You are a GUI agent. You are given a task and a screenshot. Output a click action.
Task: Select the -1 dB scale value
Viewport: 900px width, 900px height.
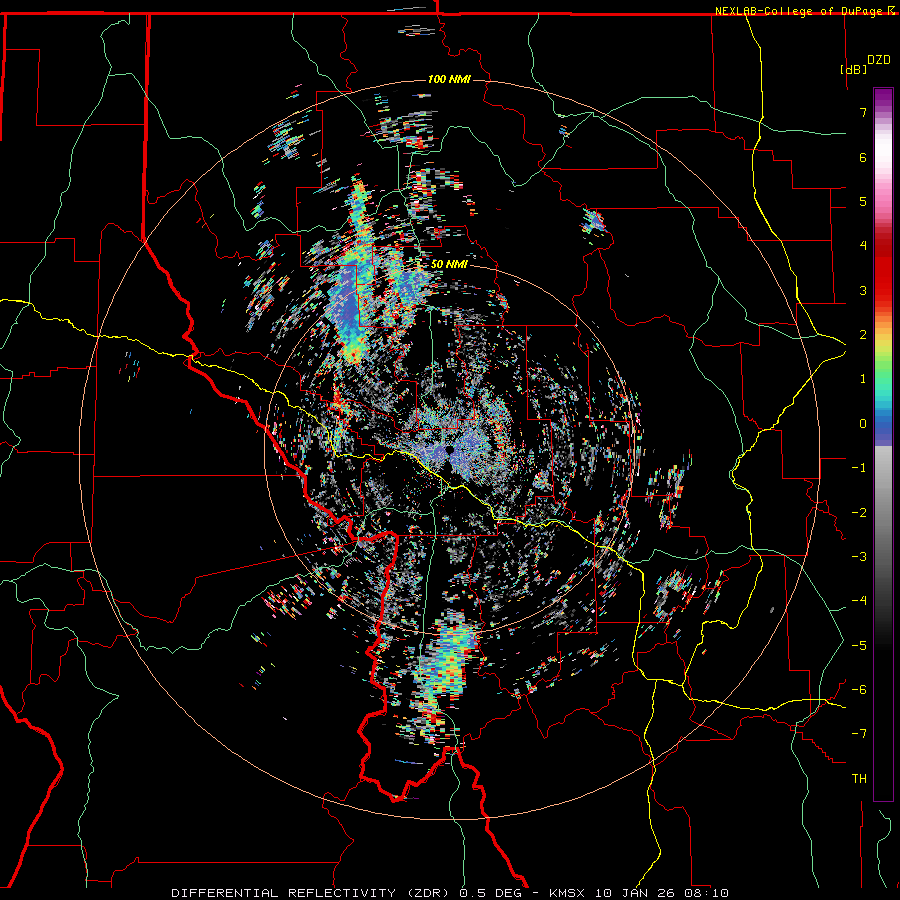click(859, 468)
